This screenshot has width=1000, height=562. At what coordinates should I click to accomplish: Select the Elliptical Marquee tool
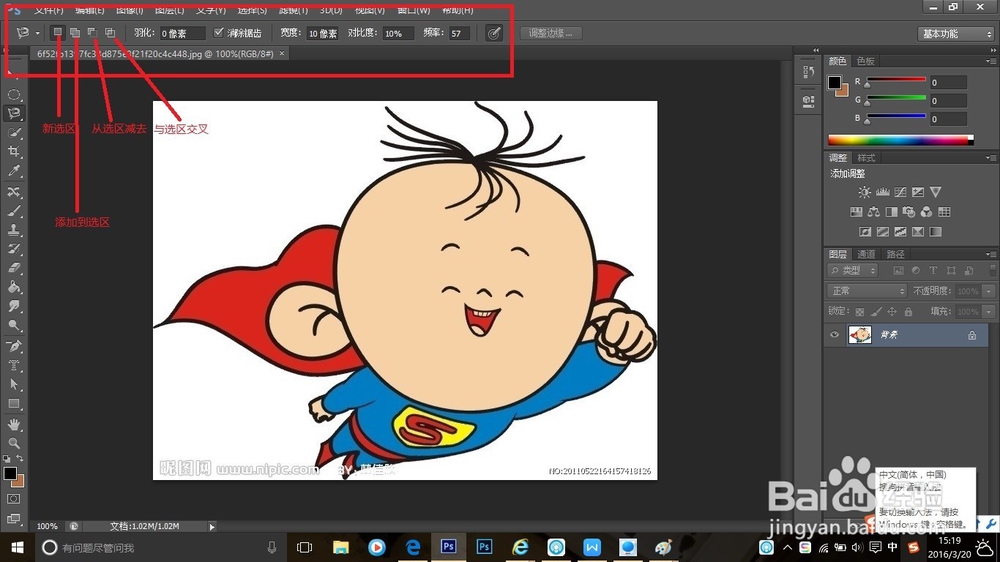14,94
